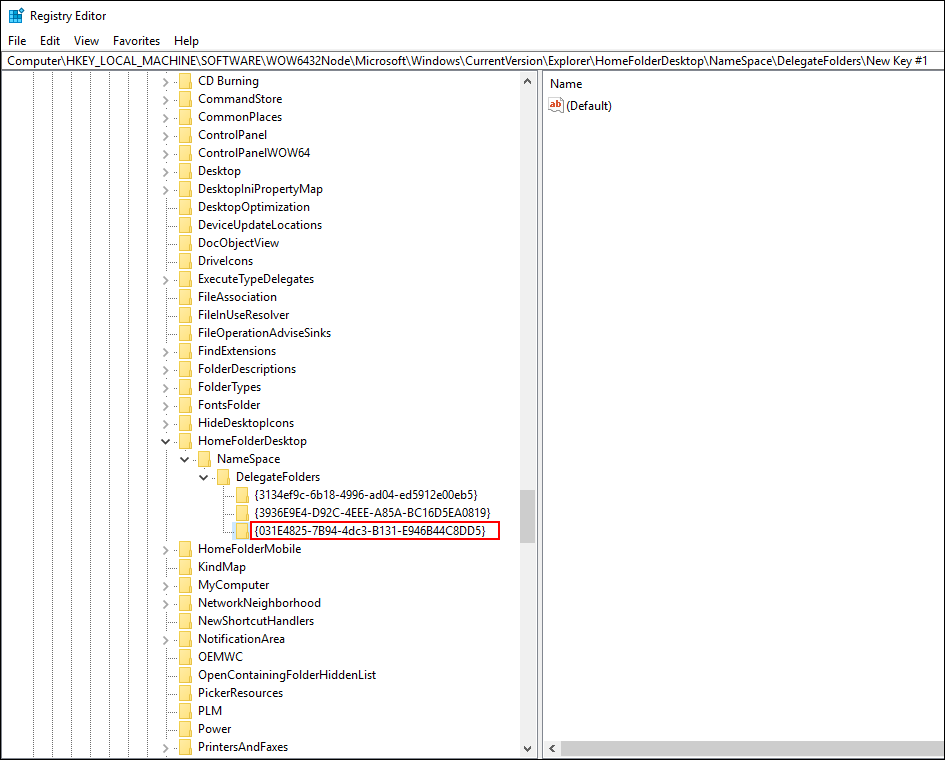This screenshot has width=945, height=760.
Task: Click the Name column header
Action: pyautogui.click(x=566, y=84)
